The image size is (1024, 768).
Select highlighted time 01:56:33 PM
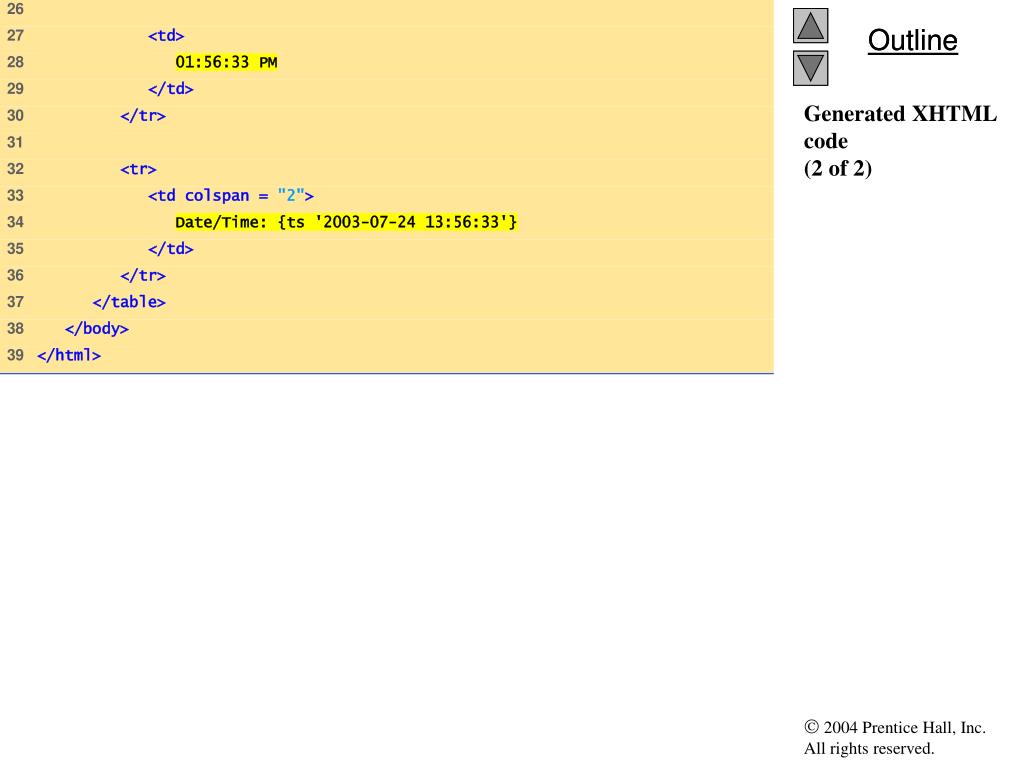226,62
